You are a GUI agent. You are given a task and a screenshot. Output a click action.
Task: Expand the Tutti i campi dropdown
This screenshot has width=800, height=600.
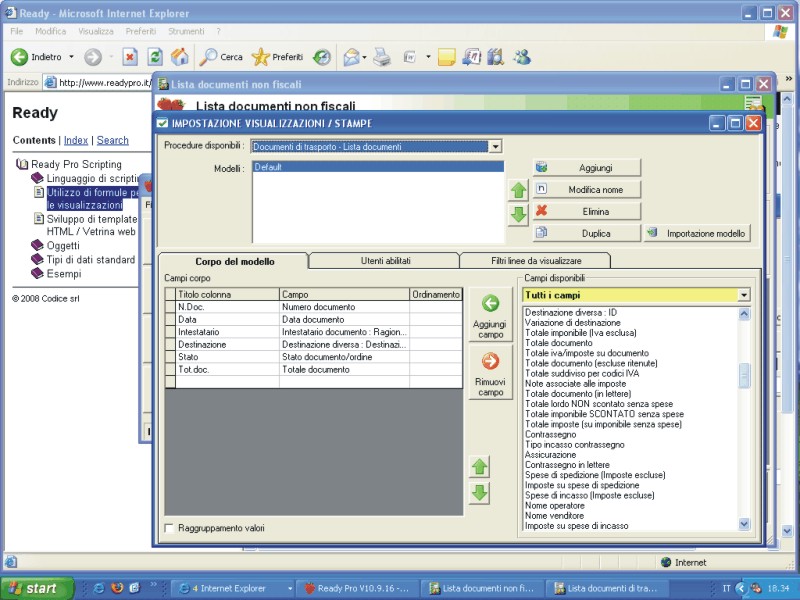(x=743, y=295)
